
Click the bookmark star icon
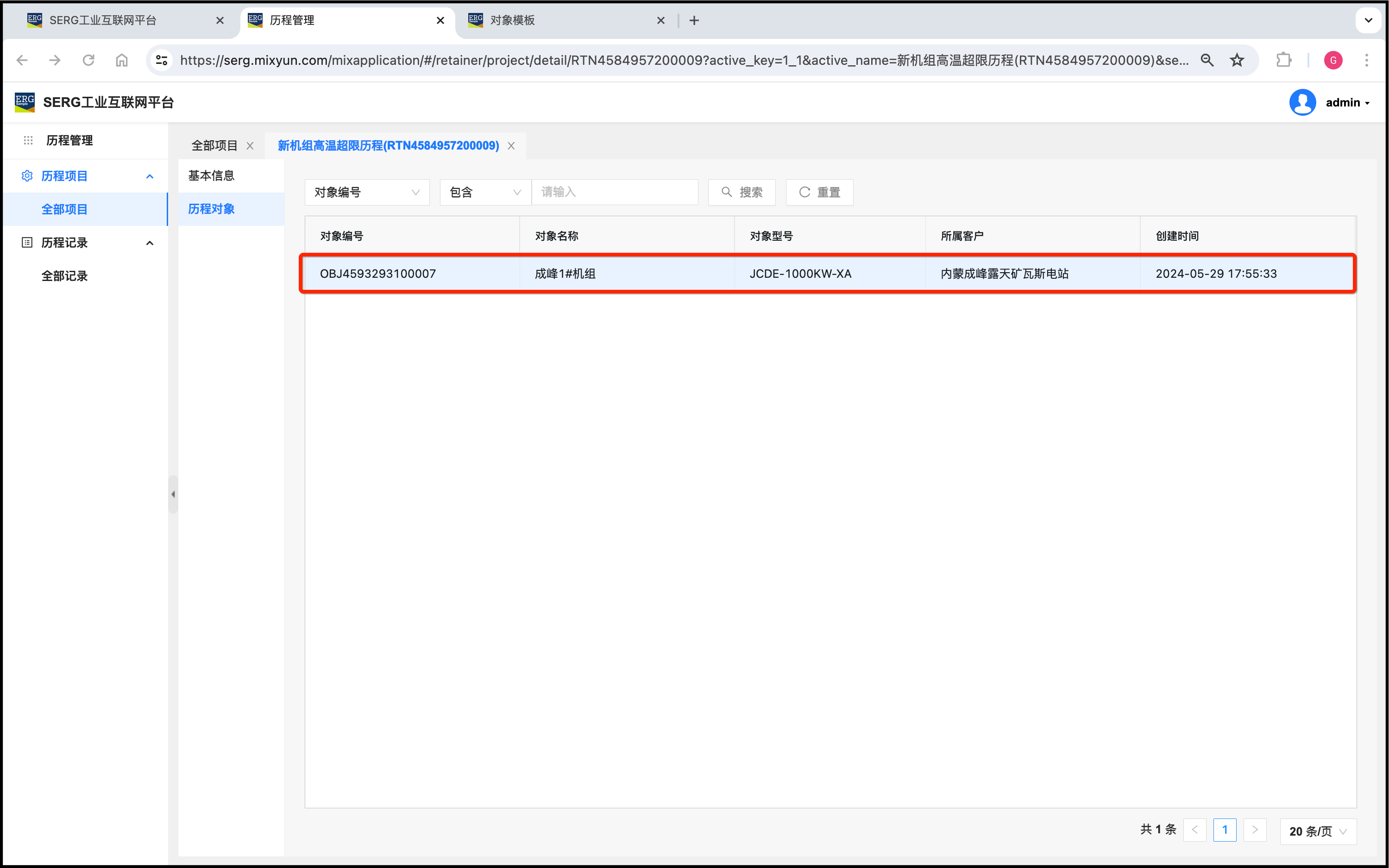coord(1237,60)
